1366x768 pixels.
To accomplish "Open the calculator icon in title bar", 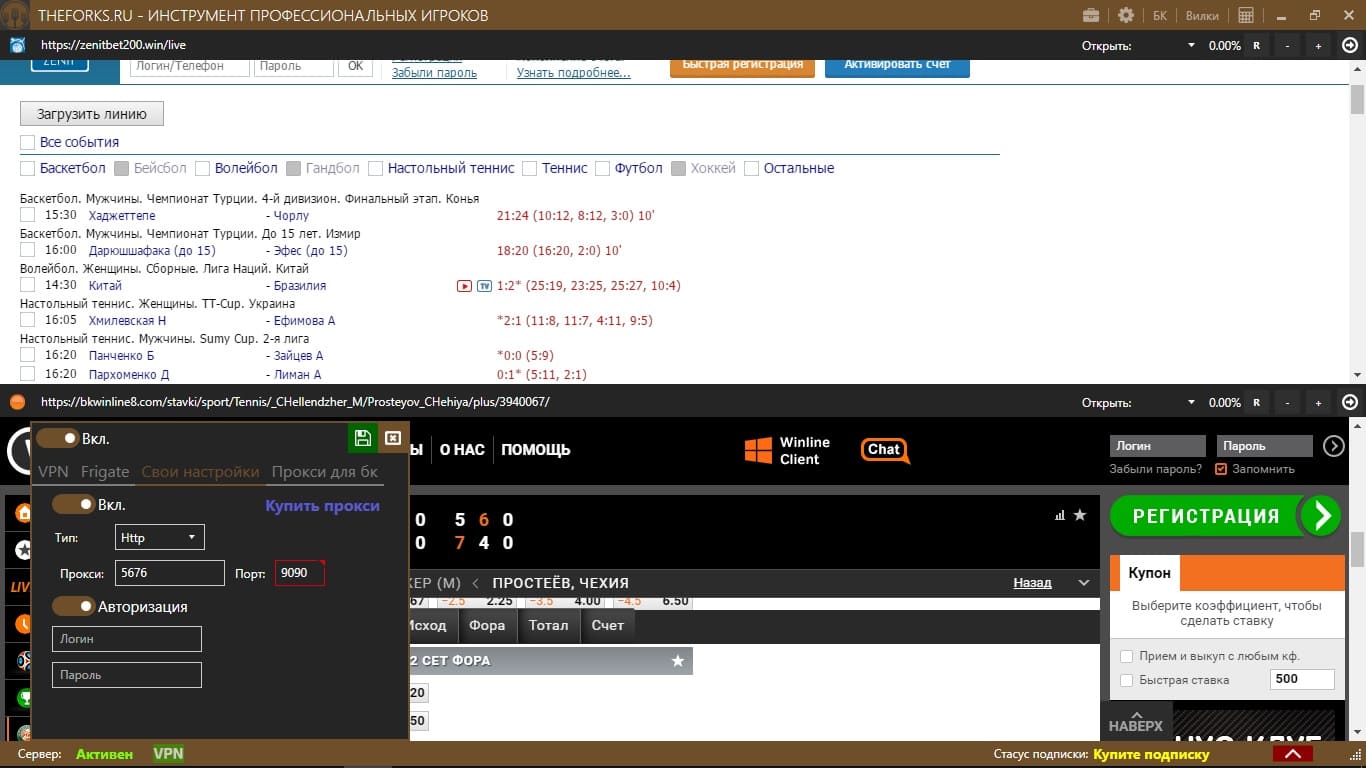I will point(1246,15).
